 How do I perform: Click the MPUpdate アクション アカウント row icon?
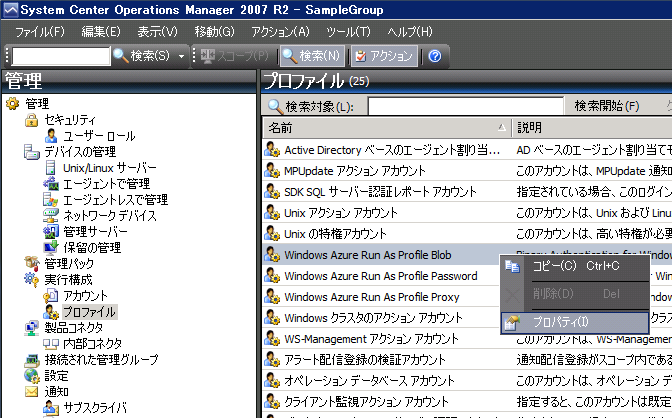[271, 171]
